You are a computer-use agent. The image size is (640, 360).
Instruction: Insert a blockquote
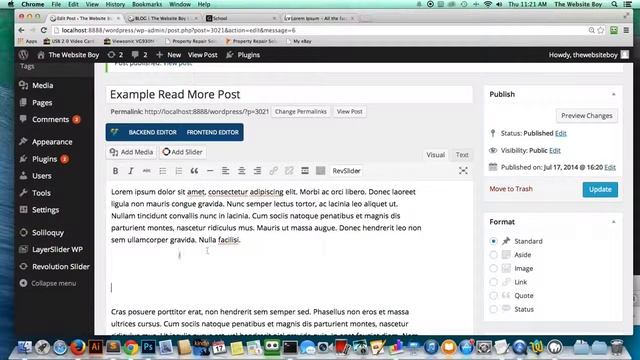[x=194, y=171]
